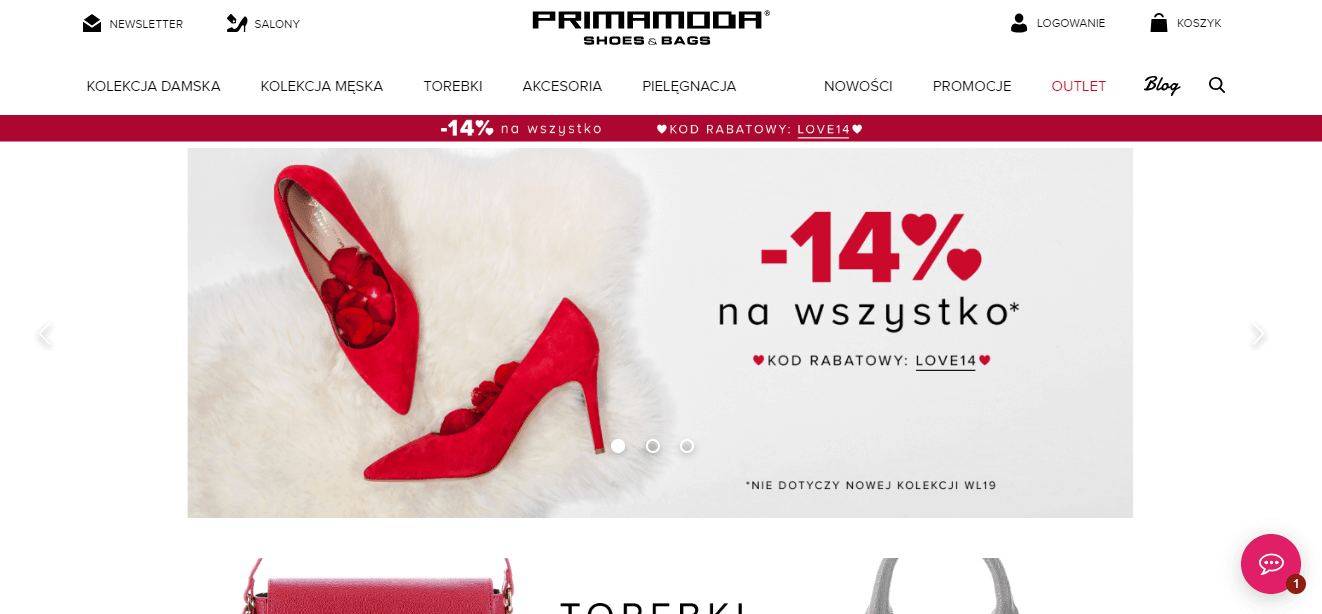This screenshot has width=1322, height=614.
Task: Go to the Primamoda logo homepage
Action: (x=651, y=27)
